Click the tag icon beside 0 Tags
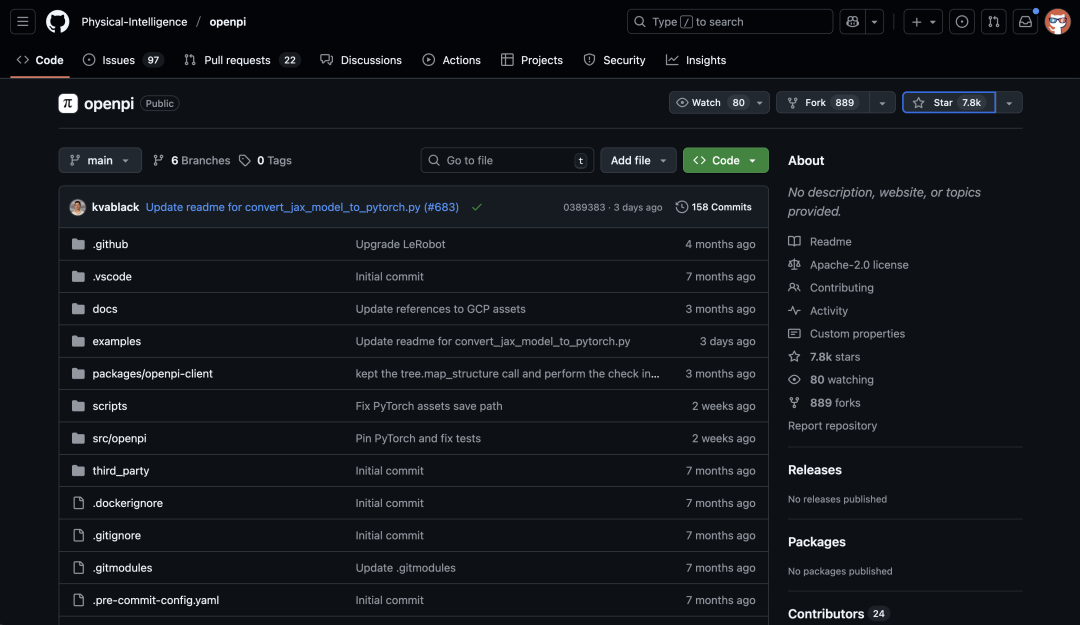 tap(245, 161)
